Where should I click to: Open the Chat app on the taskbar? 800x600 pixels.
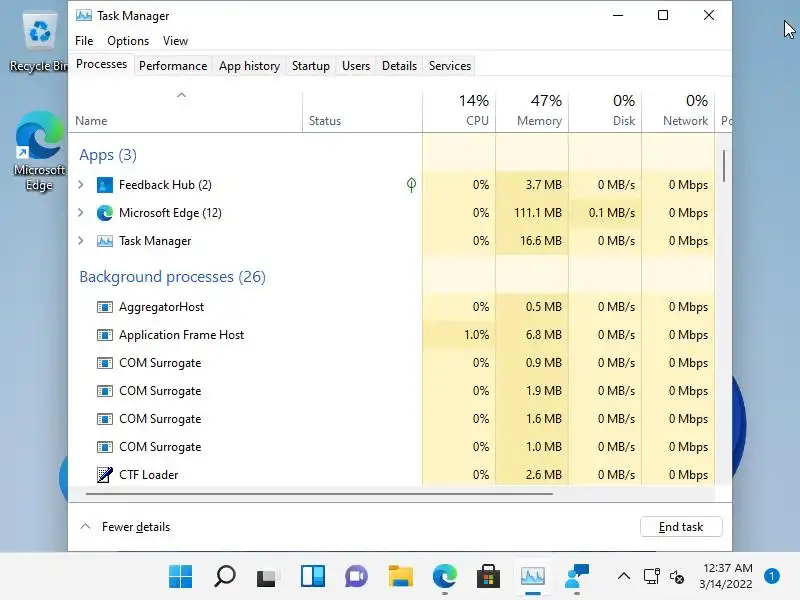point(356,577)
